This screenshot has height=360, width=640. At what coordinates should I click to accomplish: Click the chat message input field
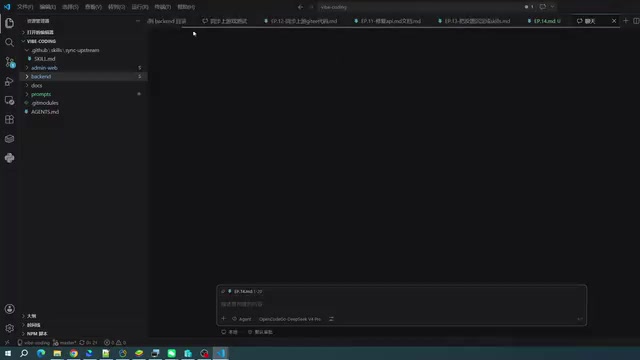point(402,304)
